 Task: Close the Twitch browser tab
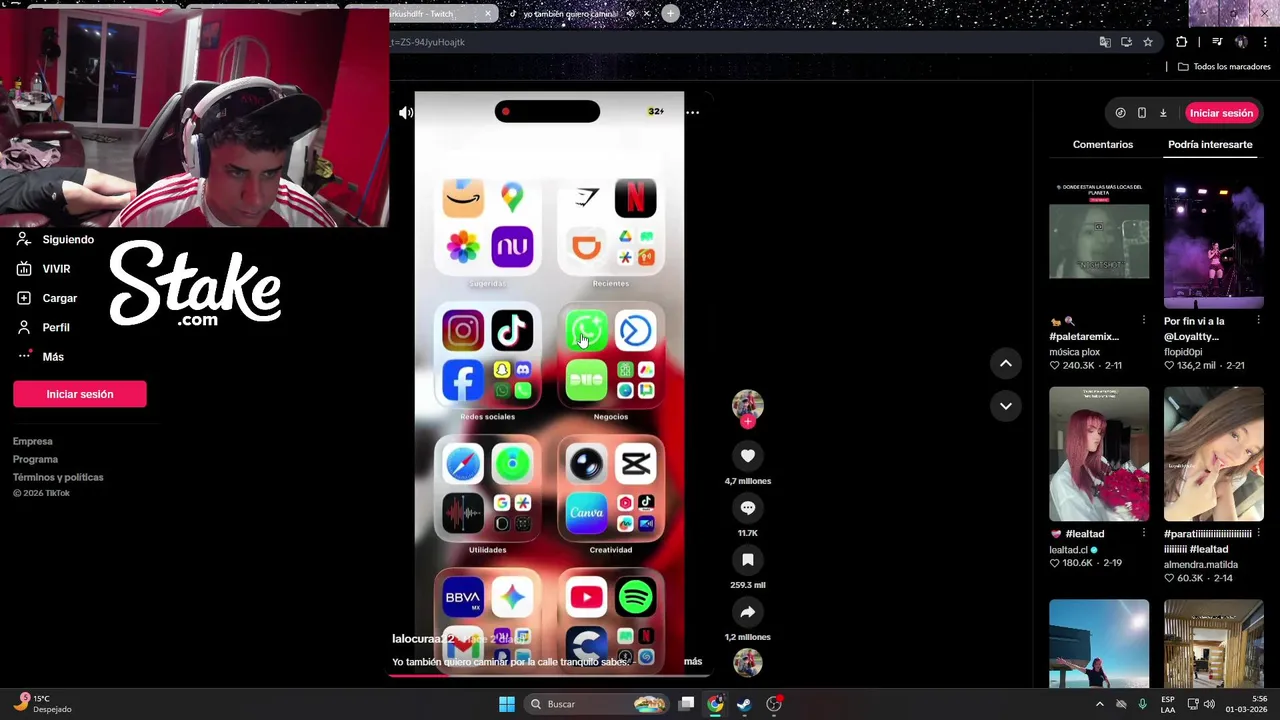(x=488, y=14)
